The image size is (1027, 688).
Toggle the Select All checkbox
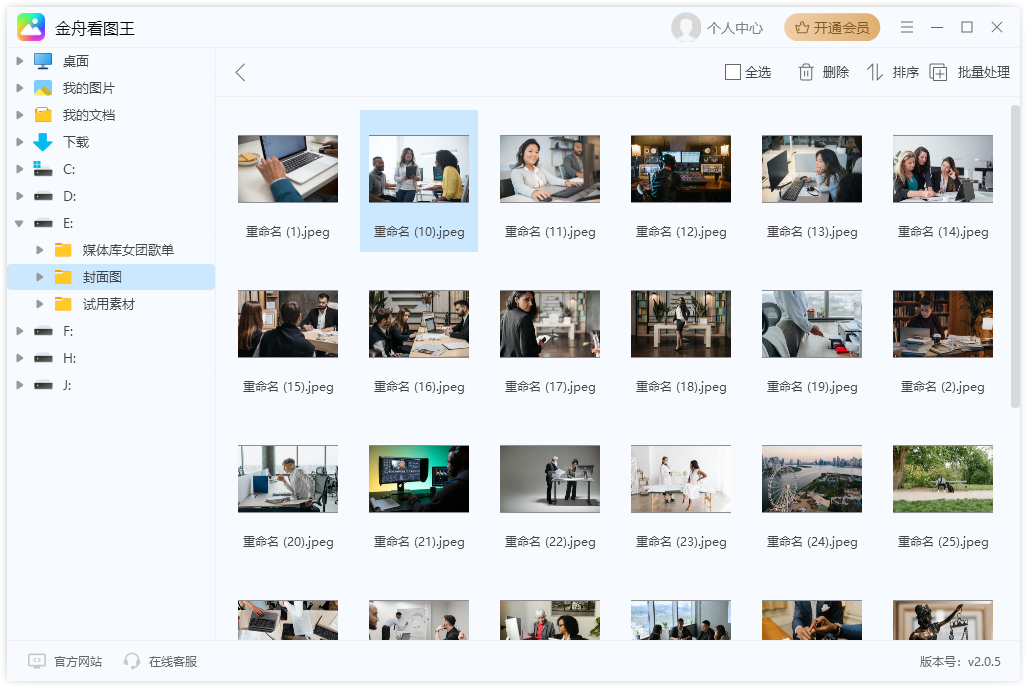(733, 72)
